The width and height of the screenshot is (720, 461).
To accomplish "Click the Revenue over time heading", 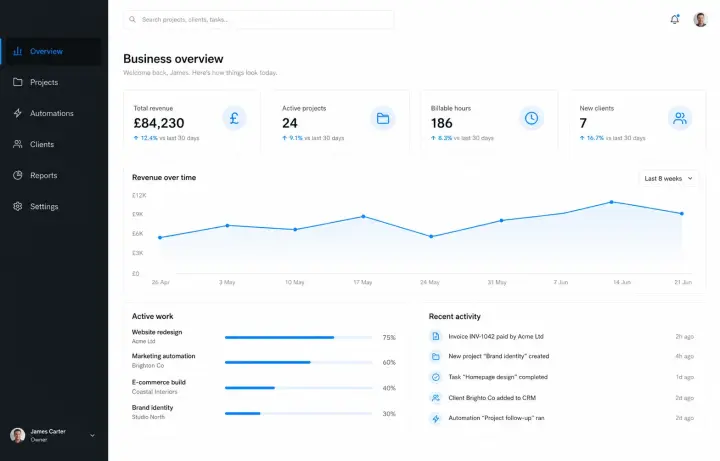I will pyautogui.click(x=164, y=177).
